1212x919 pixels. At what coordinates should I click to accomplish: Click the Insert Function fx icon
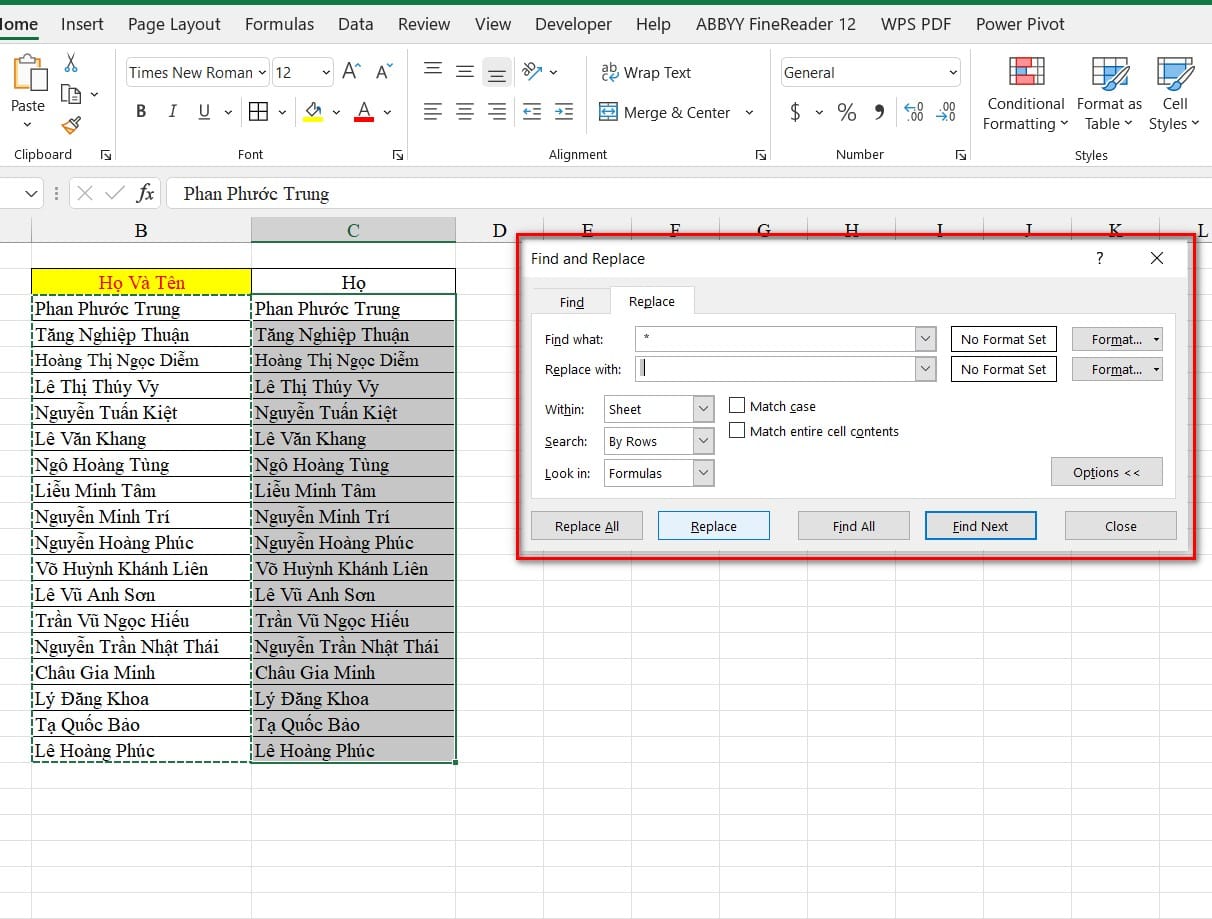146,193
